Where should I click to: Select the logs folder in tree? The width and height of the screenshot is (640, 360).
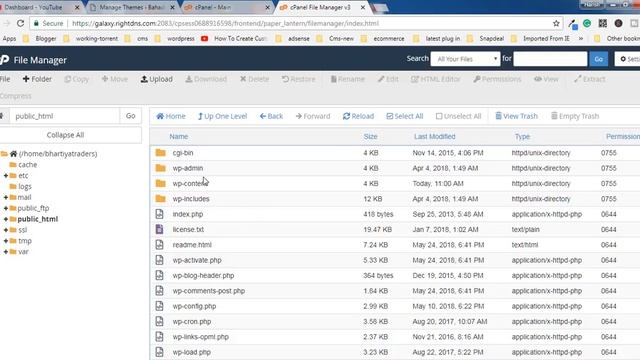pos(24,187)
